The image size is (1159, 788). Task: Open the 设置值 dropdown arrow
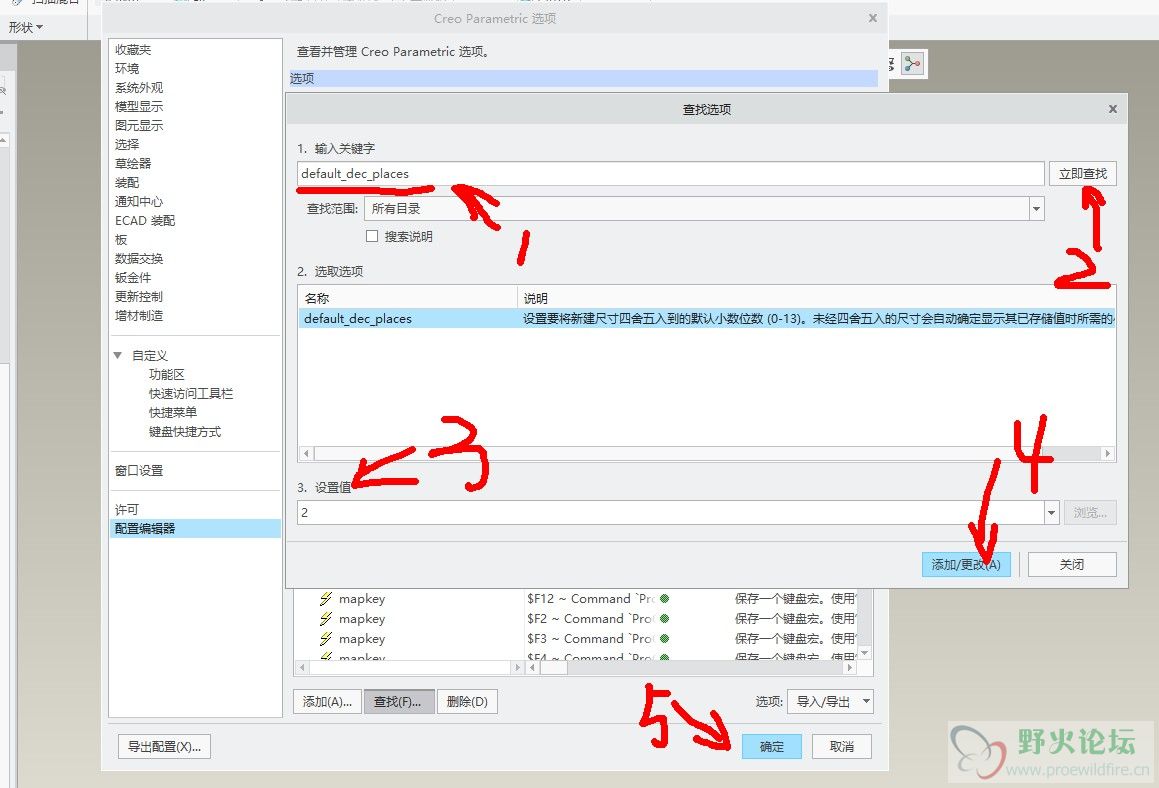(1051, 512)
